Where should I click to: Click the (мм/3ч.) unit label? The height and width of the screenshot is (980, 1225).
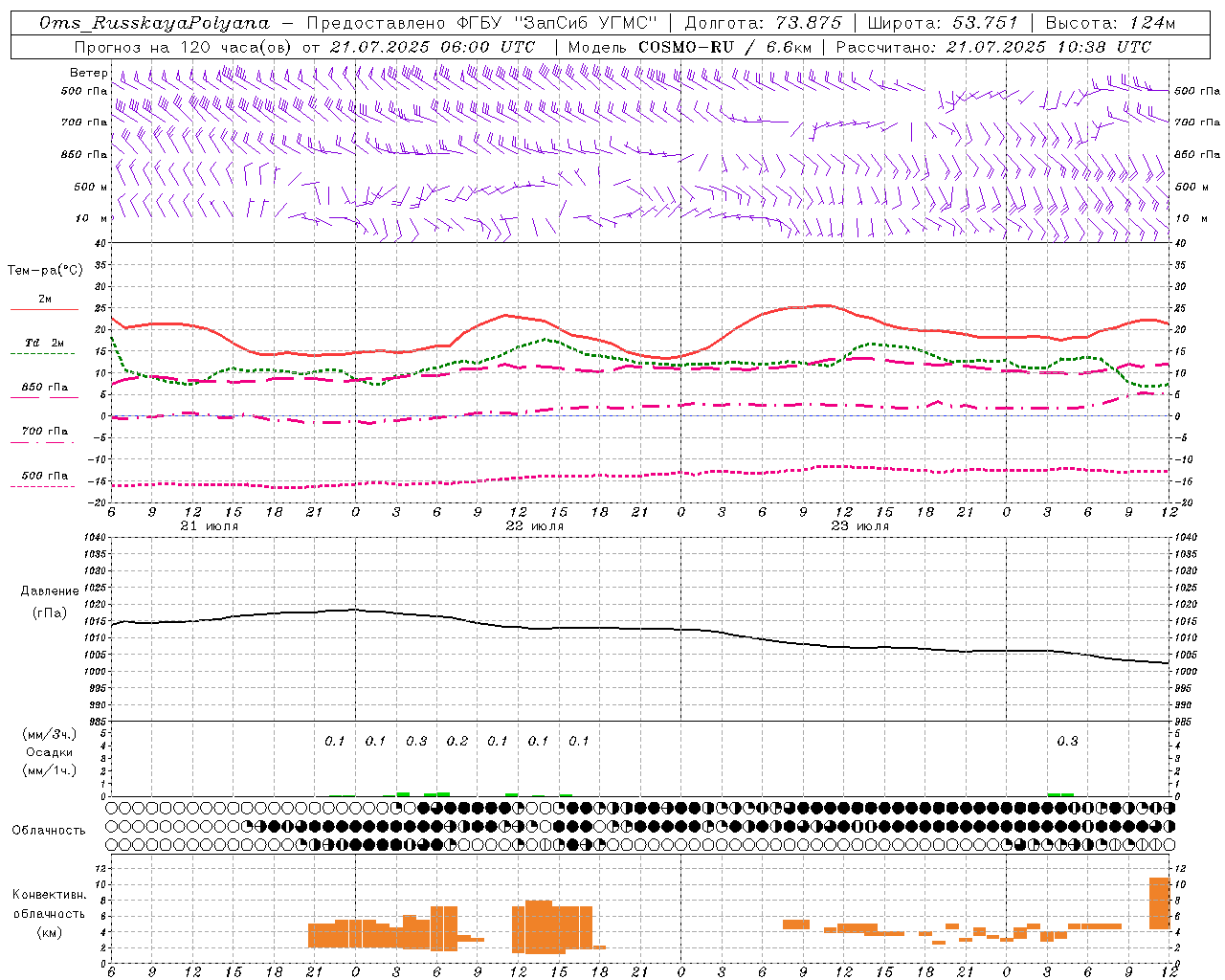point(50,735)
